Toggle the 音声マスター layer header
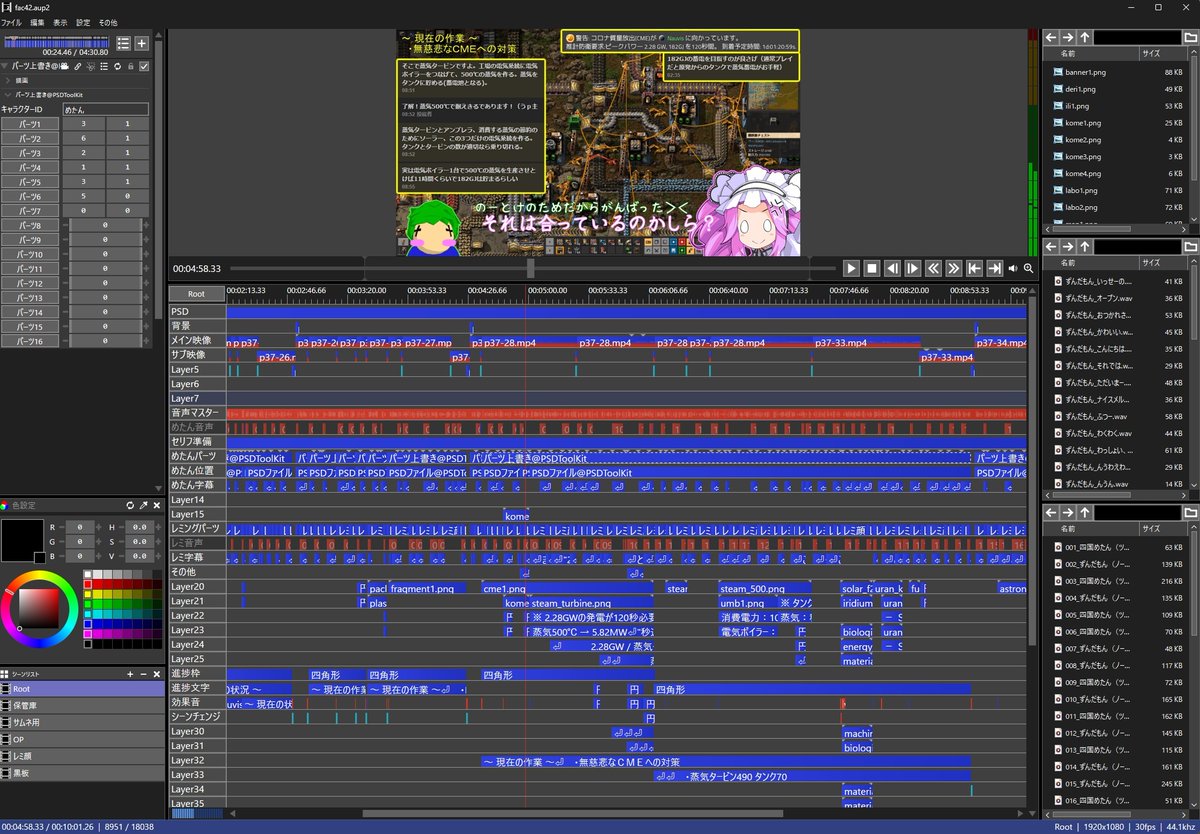Viewport: 1200px width, 834px height. coord(196,413)
